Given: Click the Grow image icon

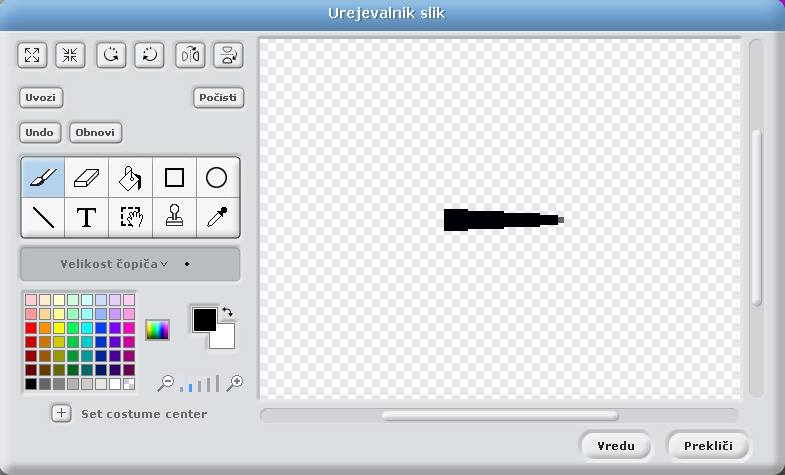Looking at the screenshot, I should (31, 55).
